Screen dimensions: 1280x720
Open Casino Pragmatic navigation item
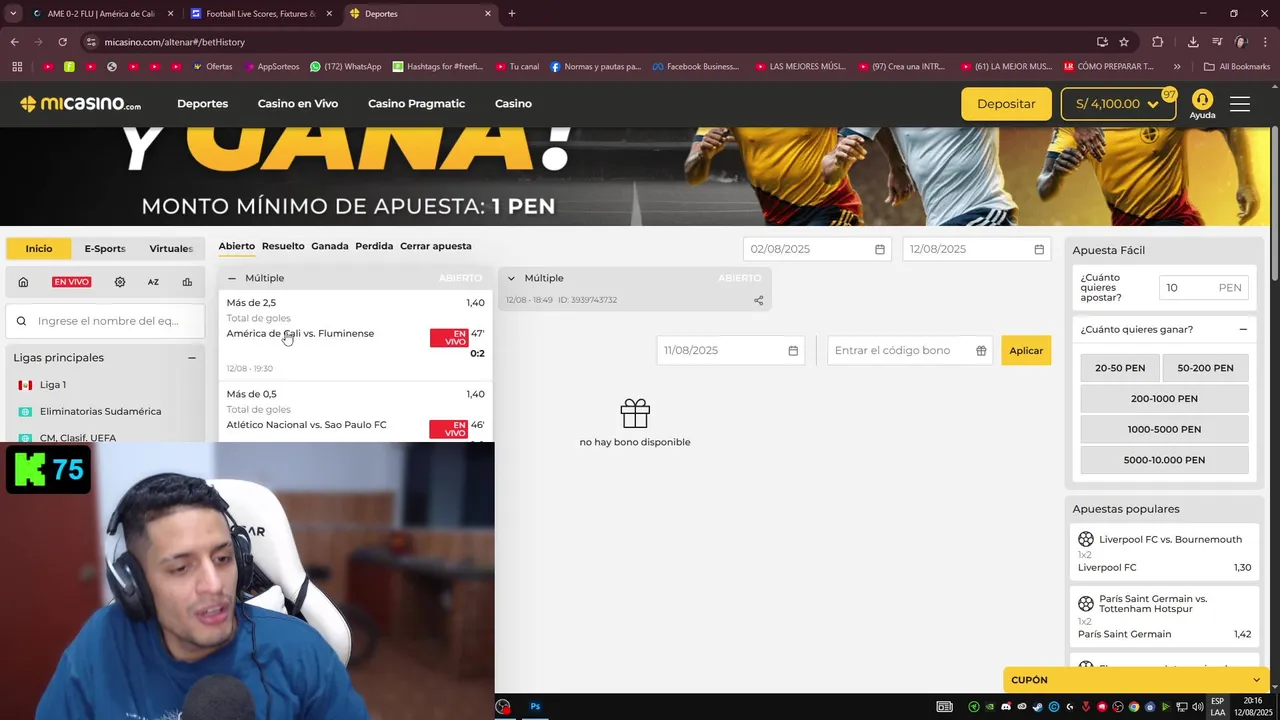tap(416, 104)
